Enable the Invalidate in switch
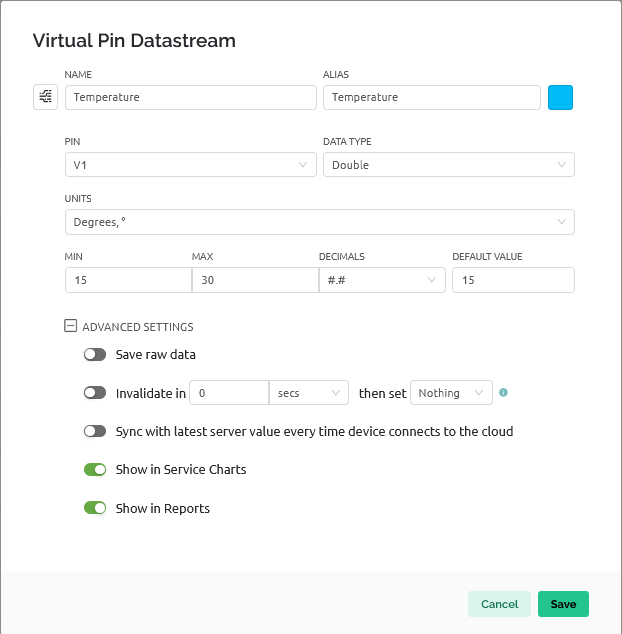 click(95, 393)
